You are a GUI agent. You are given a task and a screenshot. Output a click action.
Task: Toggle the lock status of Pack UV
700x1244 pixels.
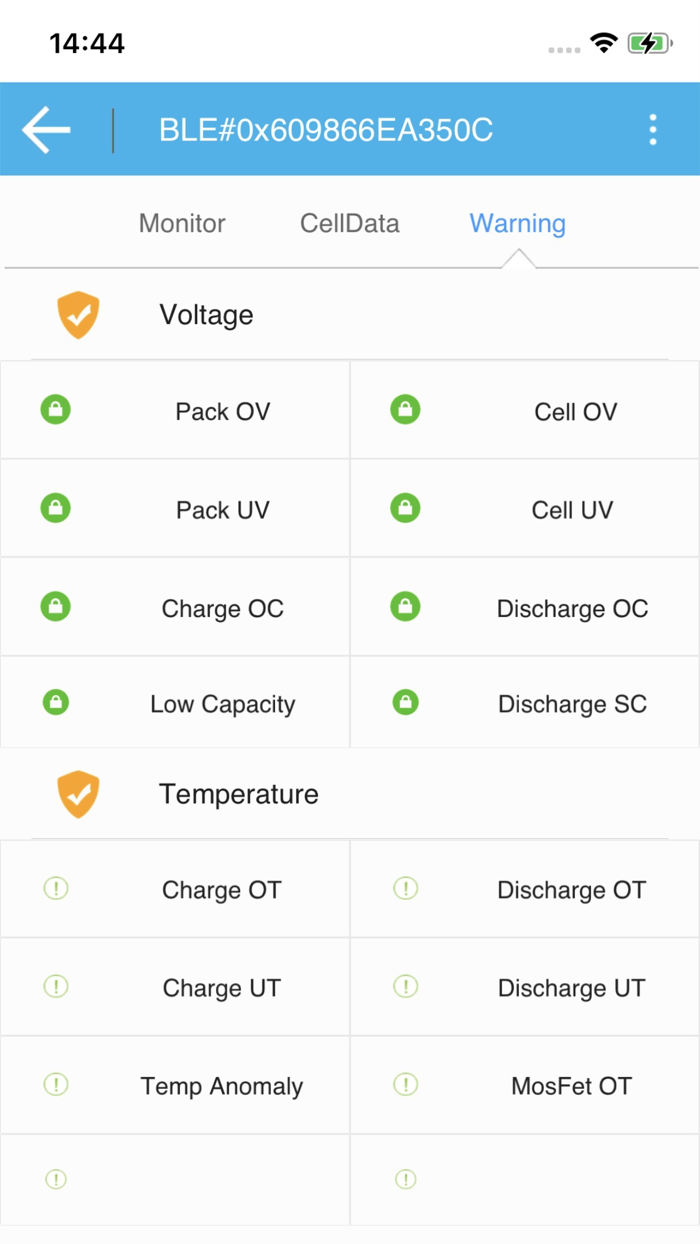point(55,507)
